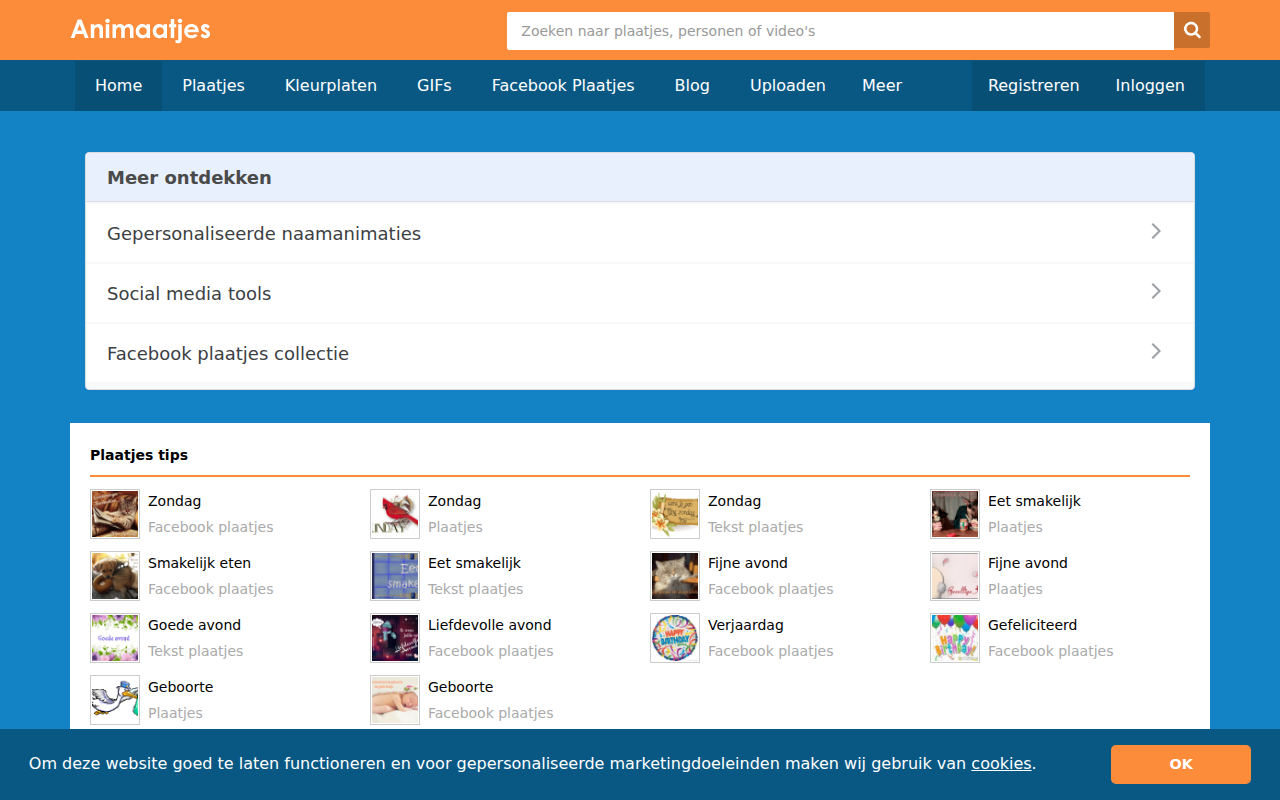Screen dimensions: 1280x800
Task: Click Goede avond title link
Action: (194, 625)
